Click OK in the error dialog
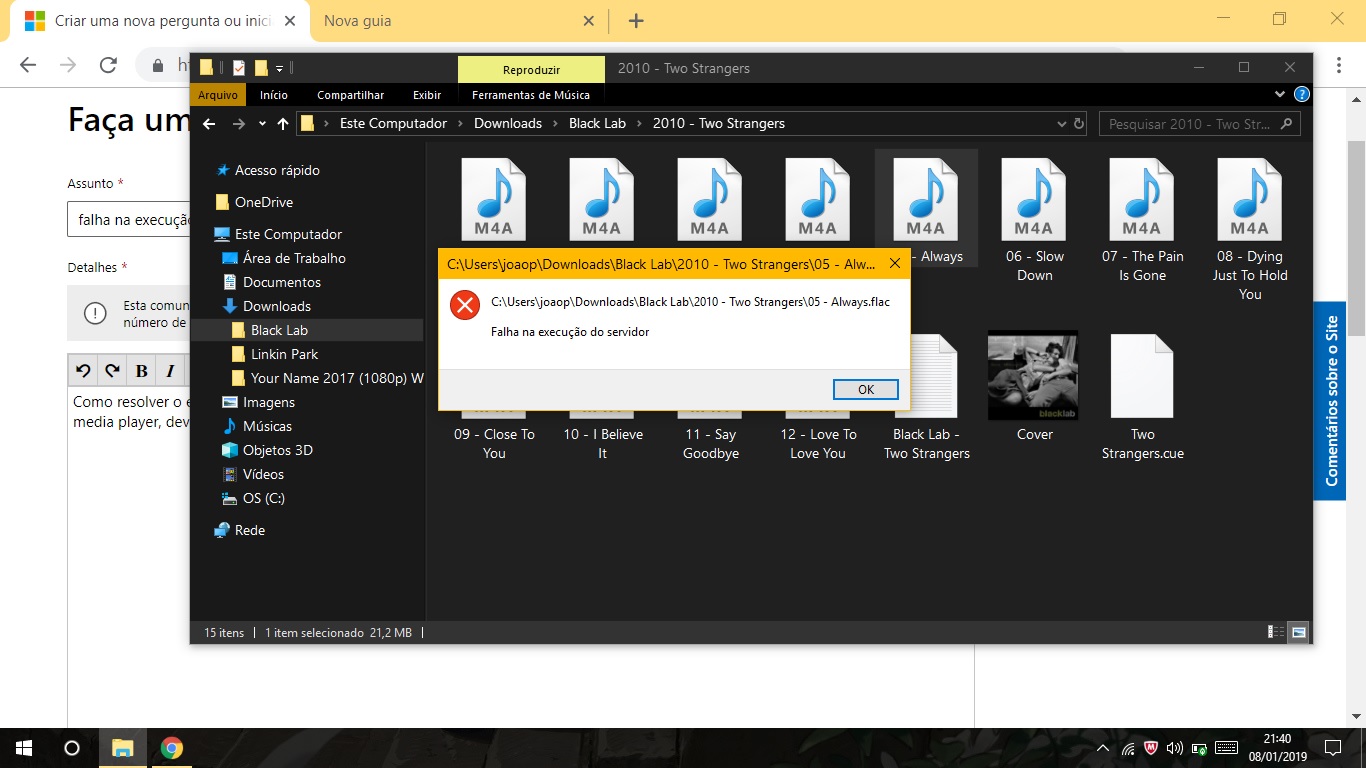 (865, 390)
